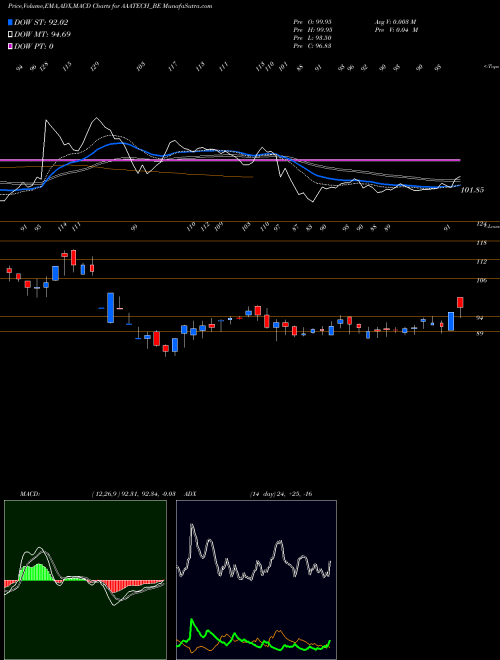This screenshot has width=500, height=660.
Task: Click the '<Tops' label at the right edge
Action: 491,67
